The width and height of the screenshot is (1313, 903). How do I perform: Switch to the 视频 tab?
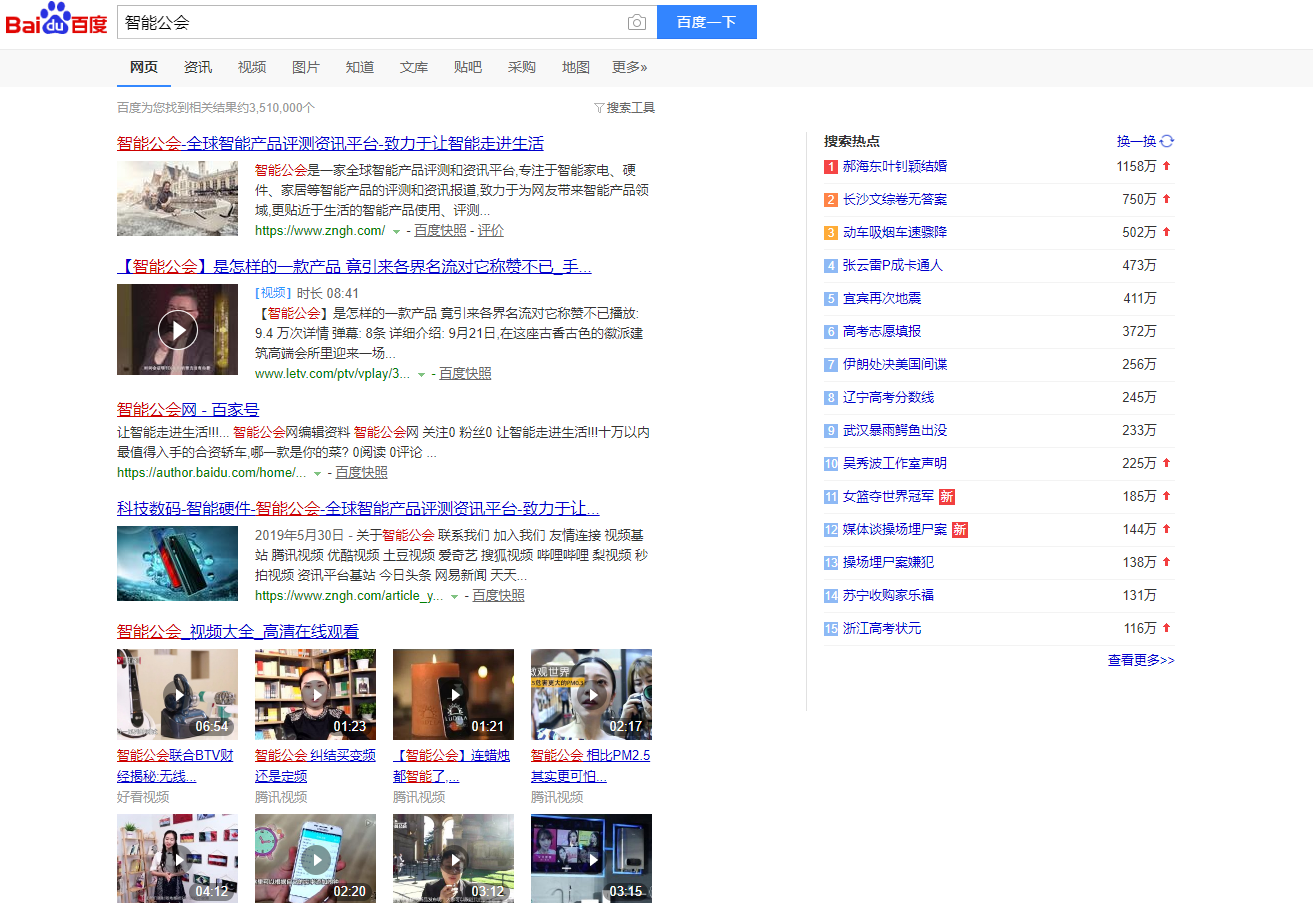pos(251,67)
